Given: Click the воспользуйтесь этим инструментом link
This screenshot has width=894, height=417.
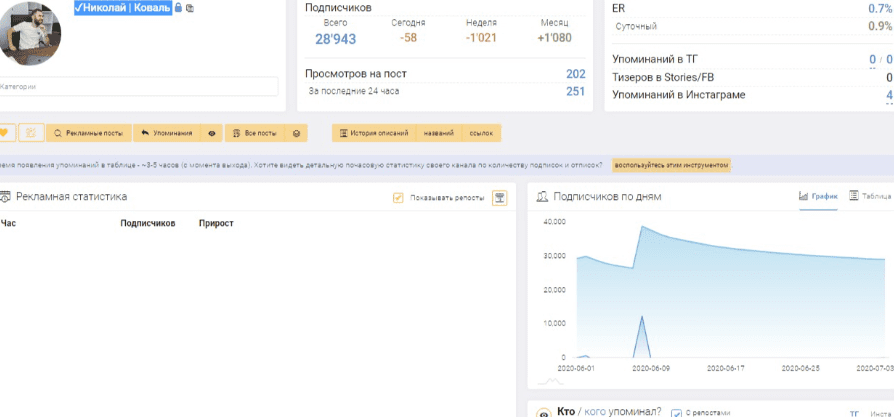Looking at the screenshot, I should pyautogui.click(x=670, y=165).
